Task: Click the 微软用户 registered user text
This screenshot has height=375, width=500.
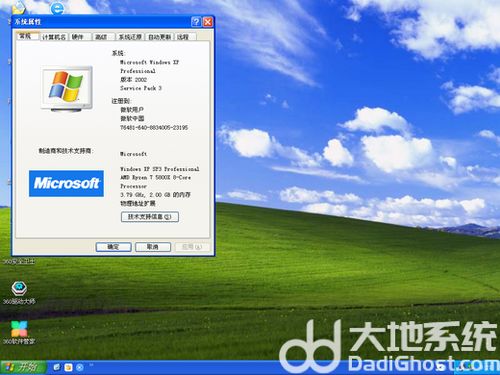Action: tap(132, 110)
